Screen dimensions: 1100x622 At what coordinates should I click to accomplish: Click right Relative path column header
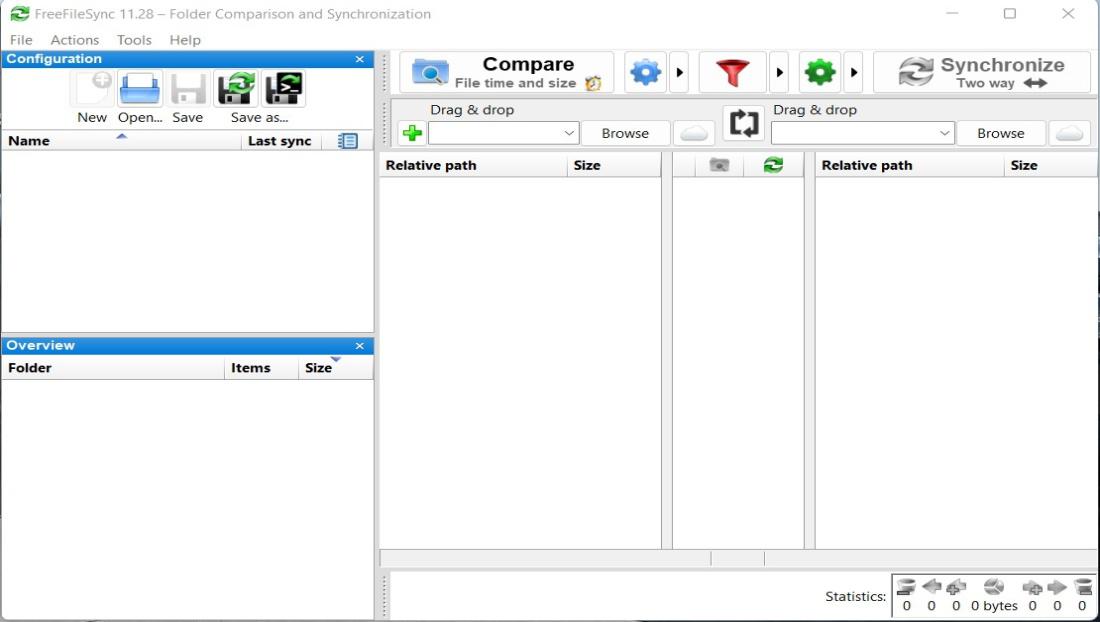pyautogui.click(x=909, y=165)
